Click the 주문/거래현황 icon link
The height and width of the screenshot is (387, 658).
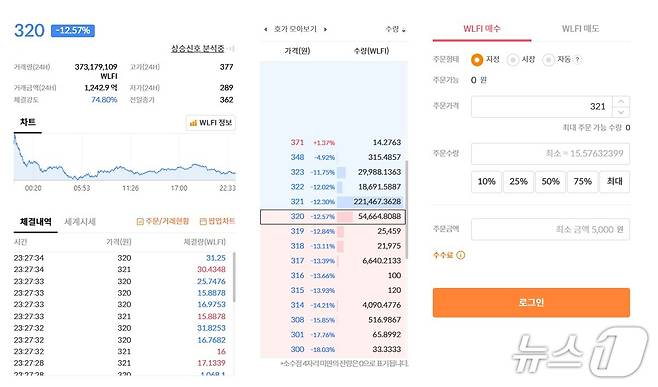[163, 221]
